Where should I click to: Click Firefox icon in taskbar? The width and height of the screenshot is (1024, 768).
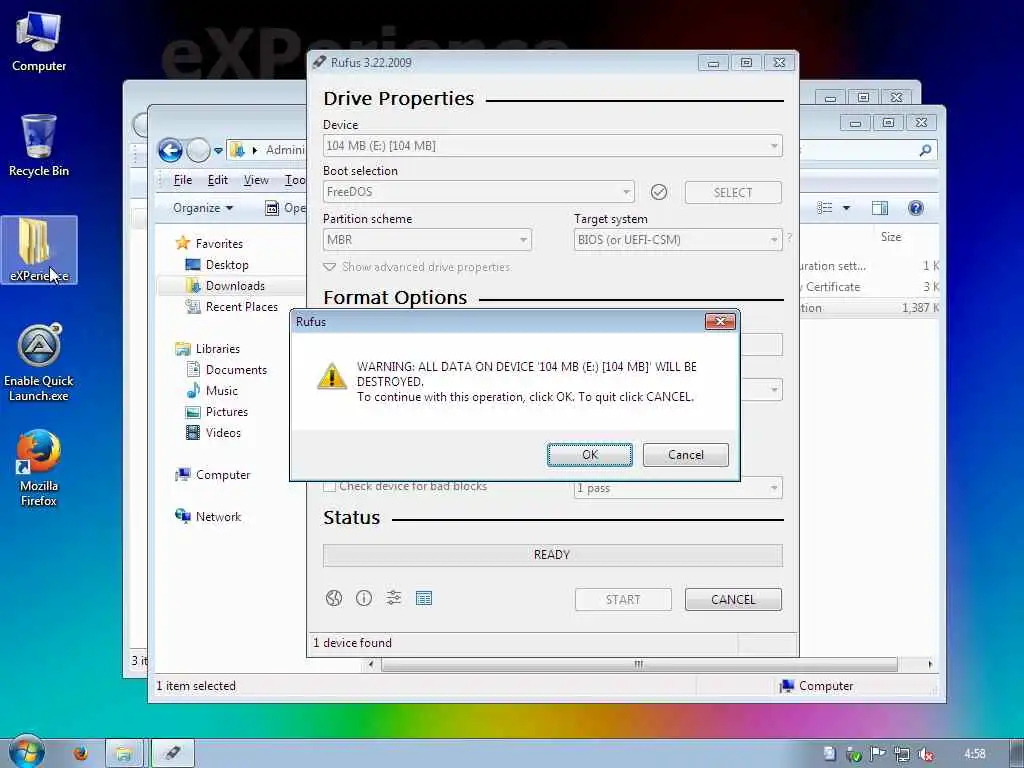tap(80, 753)
